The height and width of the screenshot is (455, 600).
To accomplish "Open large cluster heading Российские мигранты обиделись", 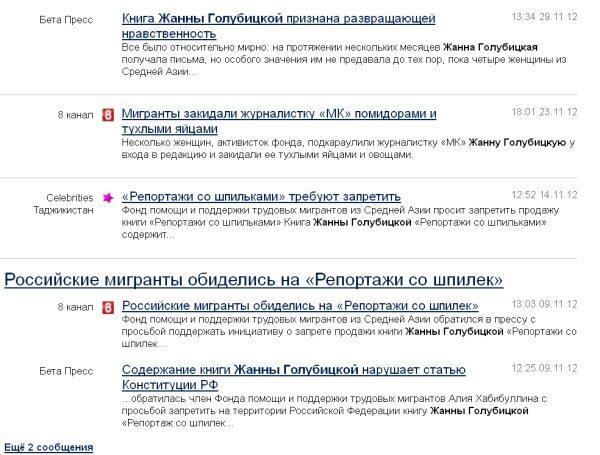I will [x=254, y=280].
